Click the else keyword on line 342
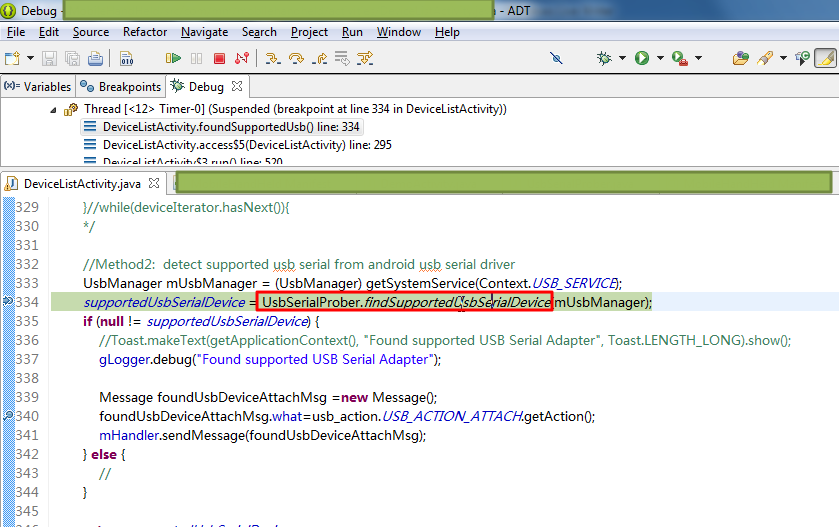This screenshot has width=839, height=527. (104, 454)
